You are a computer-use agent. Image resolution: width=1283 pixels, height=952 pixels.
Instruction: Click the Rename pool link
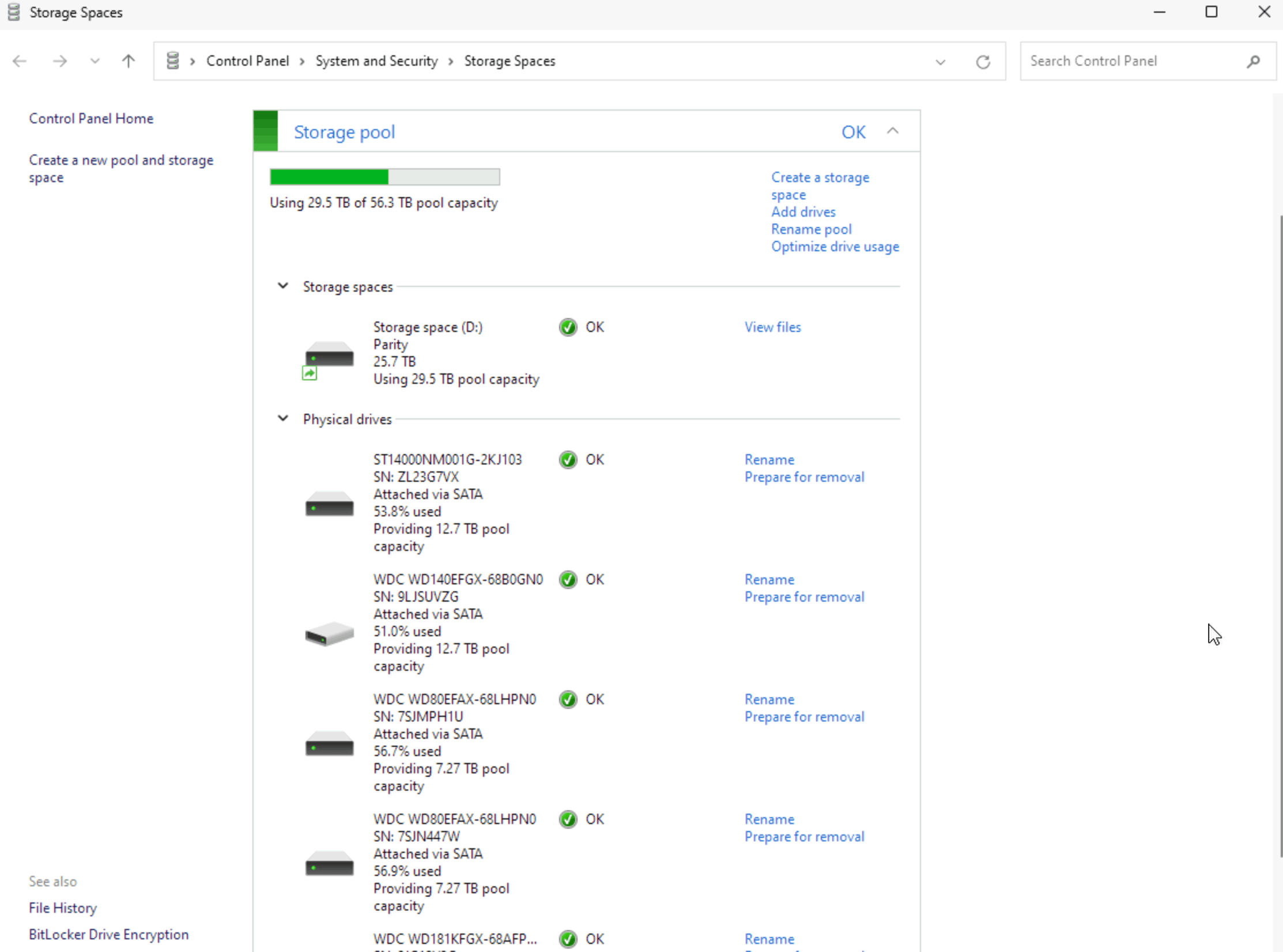811,229
